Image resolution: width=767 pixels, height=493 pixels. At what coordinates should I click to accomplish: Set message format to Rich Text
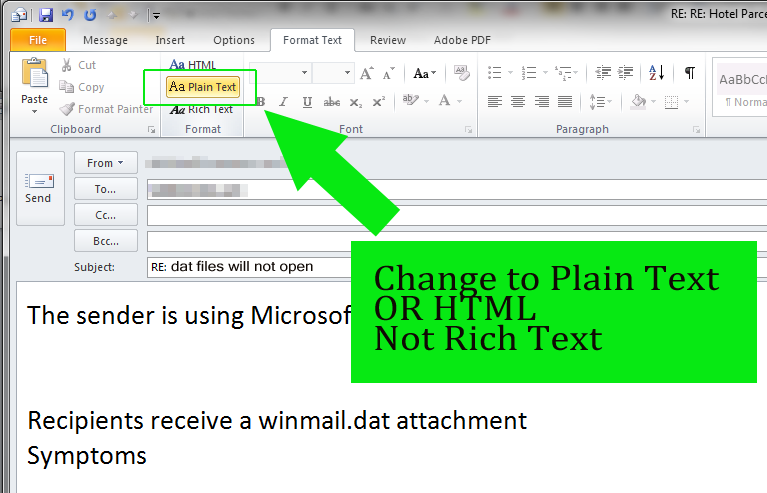[x=201, y=110]
